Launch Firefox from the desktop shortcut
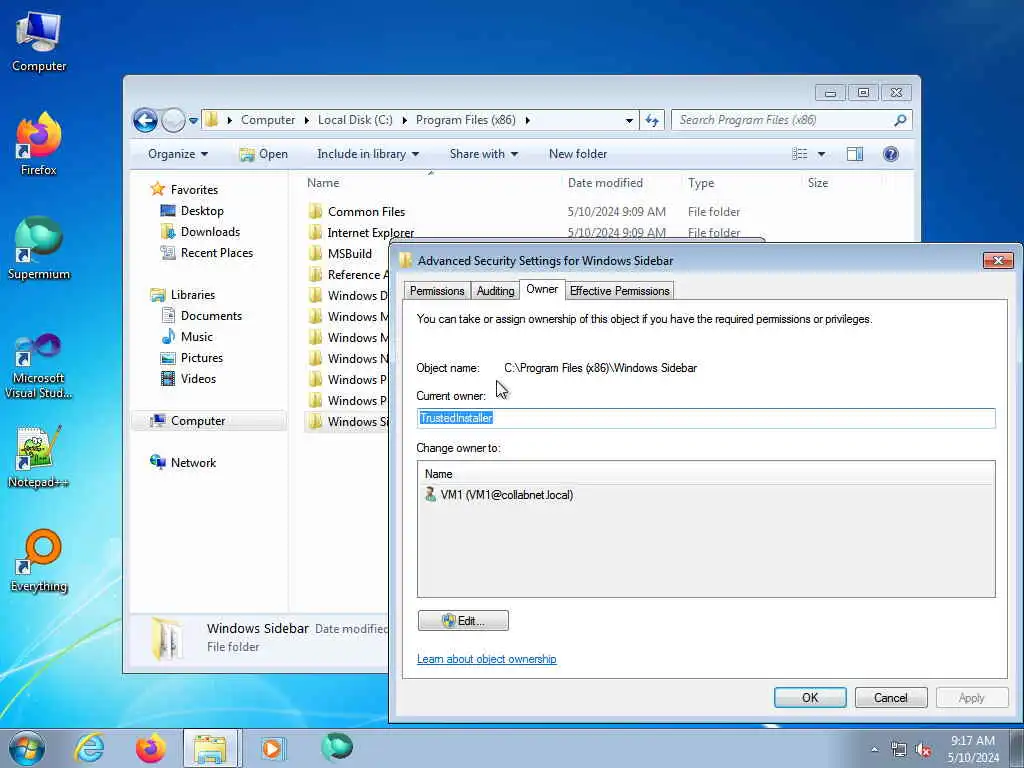 [39, 144]
